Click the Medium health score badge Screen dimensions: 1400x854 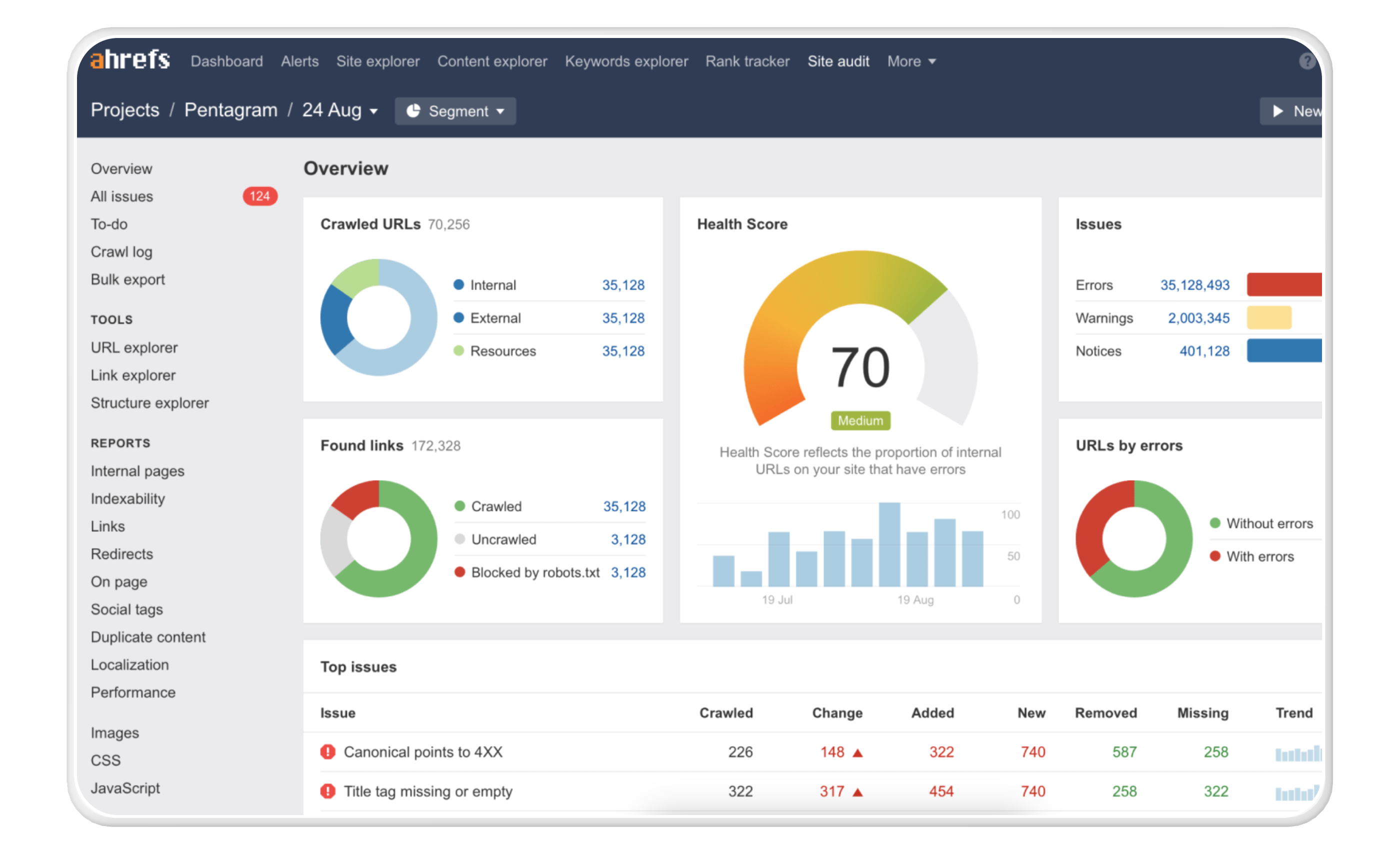click(860, 420)
